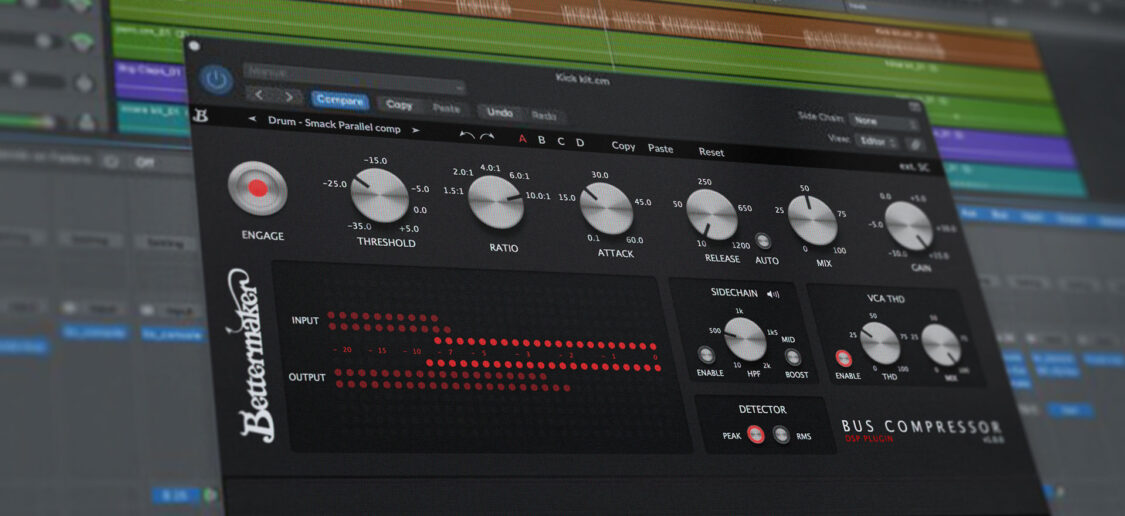This screenshot has height=516, width=1125.
Task: Click Paste in the plugin A/B bar
Action: pos(661,149)
